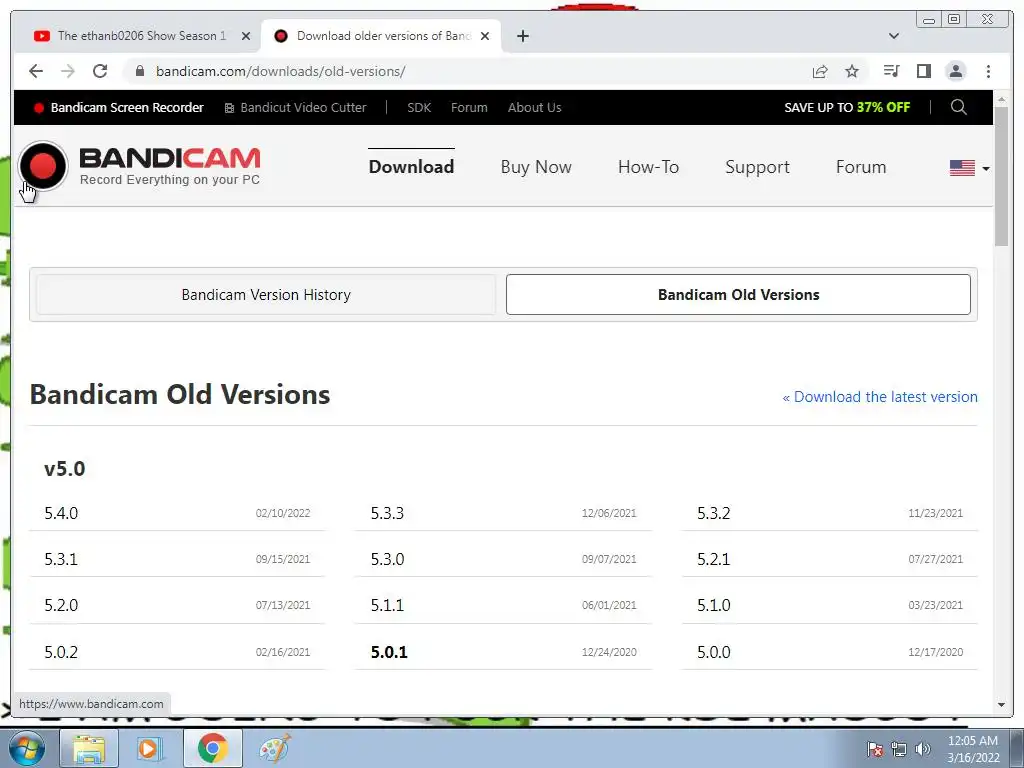The width and height of the screenshot is (1024, 768).
Task: Open the share this page icon
Action: (820, 71)
